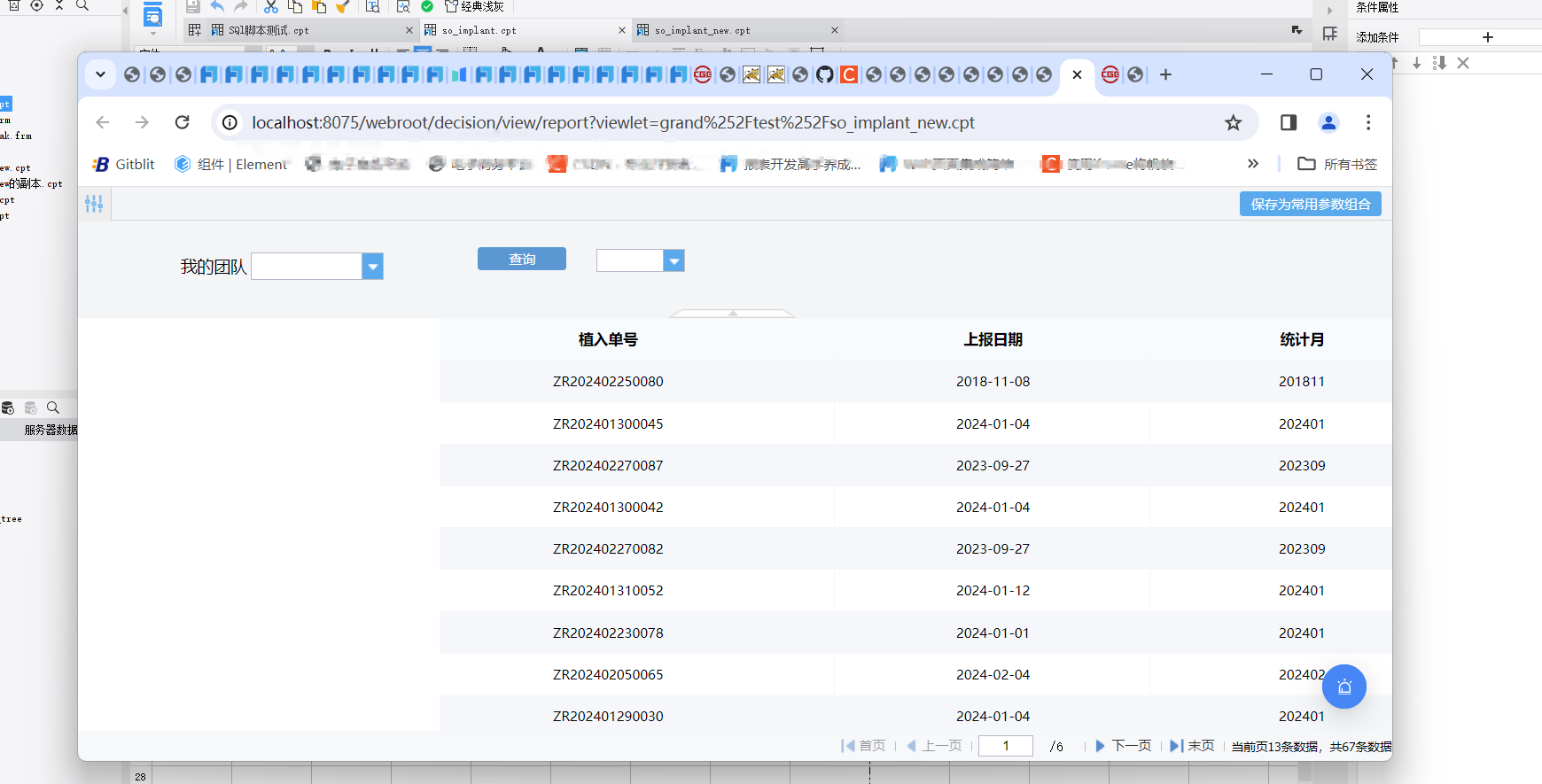Click the page number input field

(1006, 746)
